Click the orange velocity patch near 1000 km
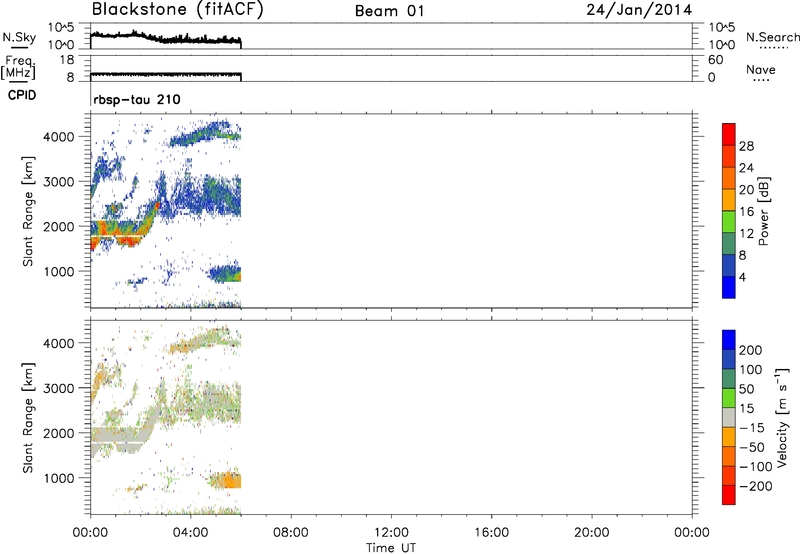The image size is (800, 554). [227, 480]
